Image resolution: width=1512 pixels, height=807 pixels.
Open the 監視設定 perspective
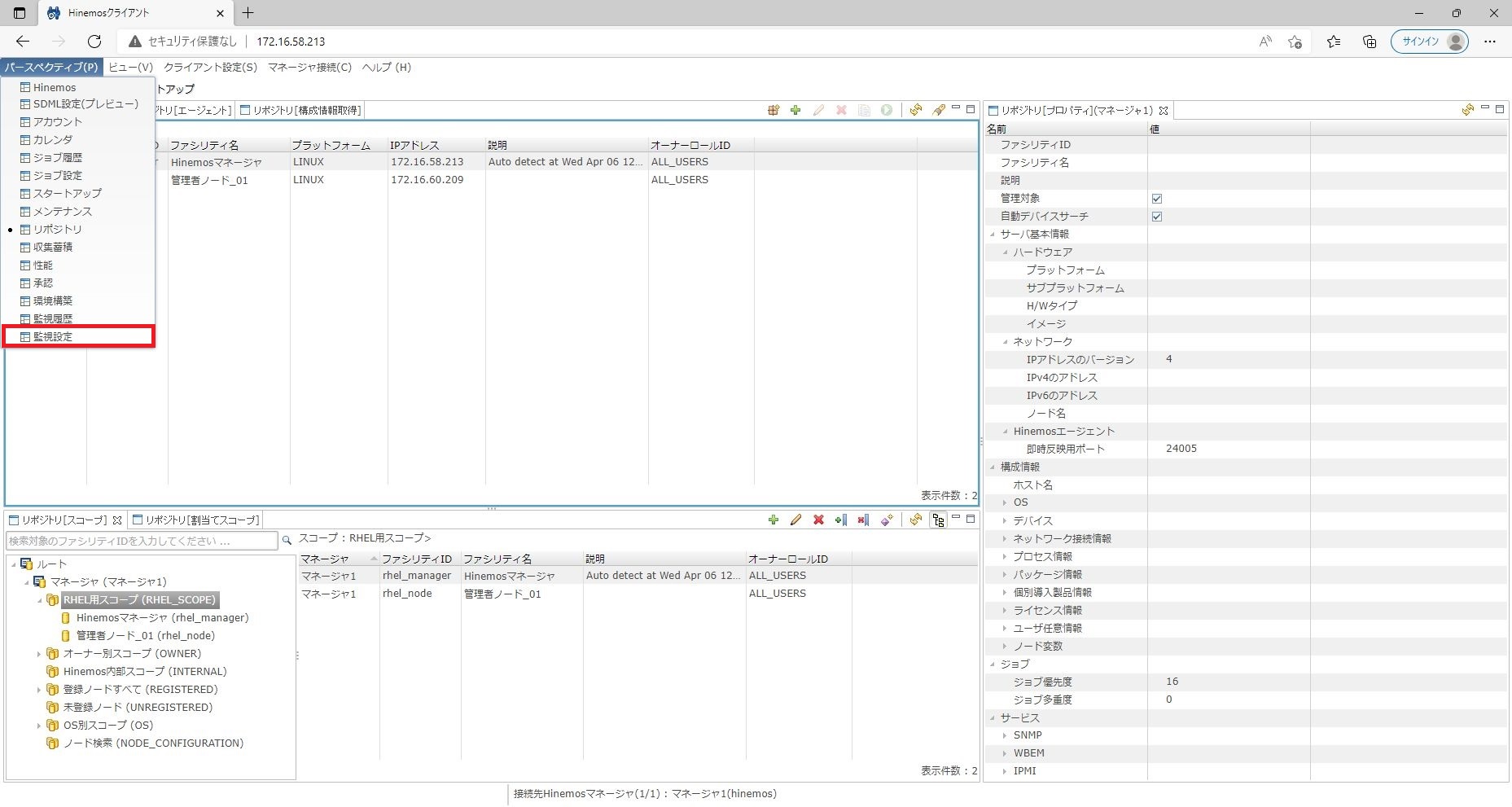[x=79, y=336]
